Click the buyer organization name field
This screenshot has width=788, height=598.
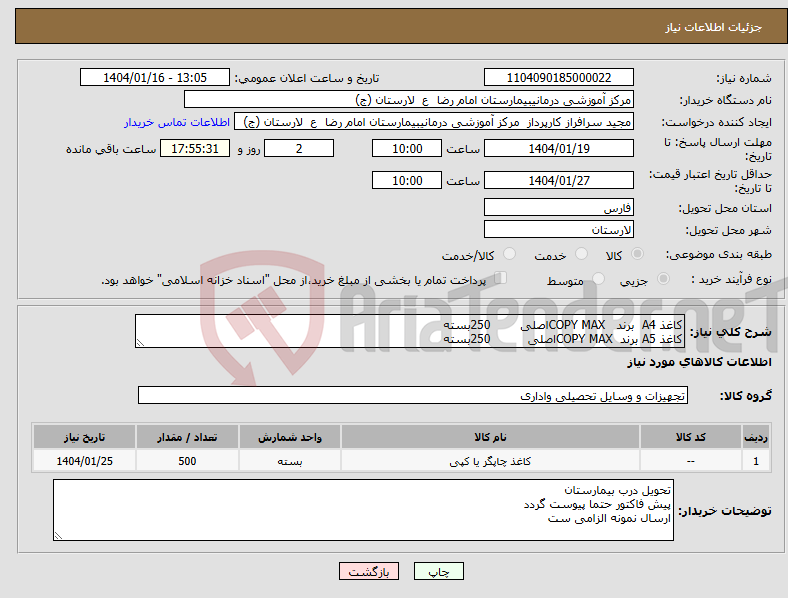tap(409, 99)
